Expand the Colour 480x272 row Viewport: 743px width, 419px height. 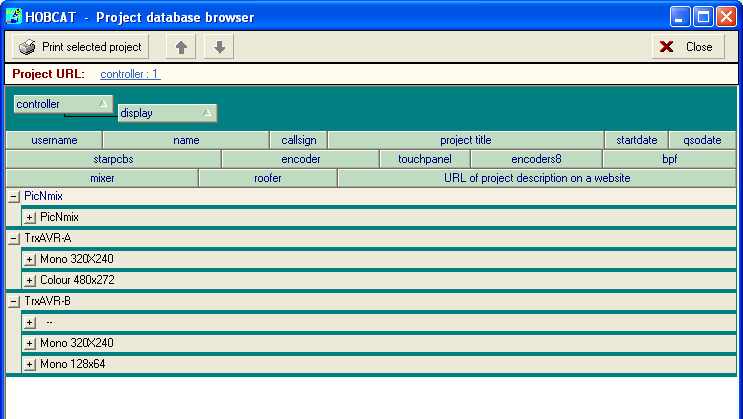tap(30, 280)
